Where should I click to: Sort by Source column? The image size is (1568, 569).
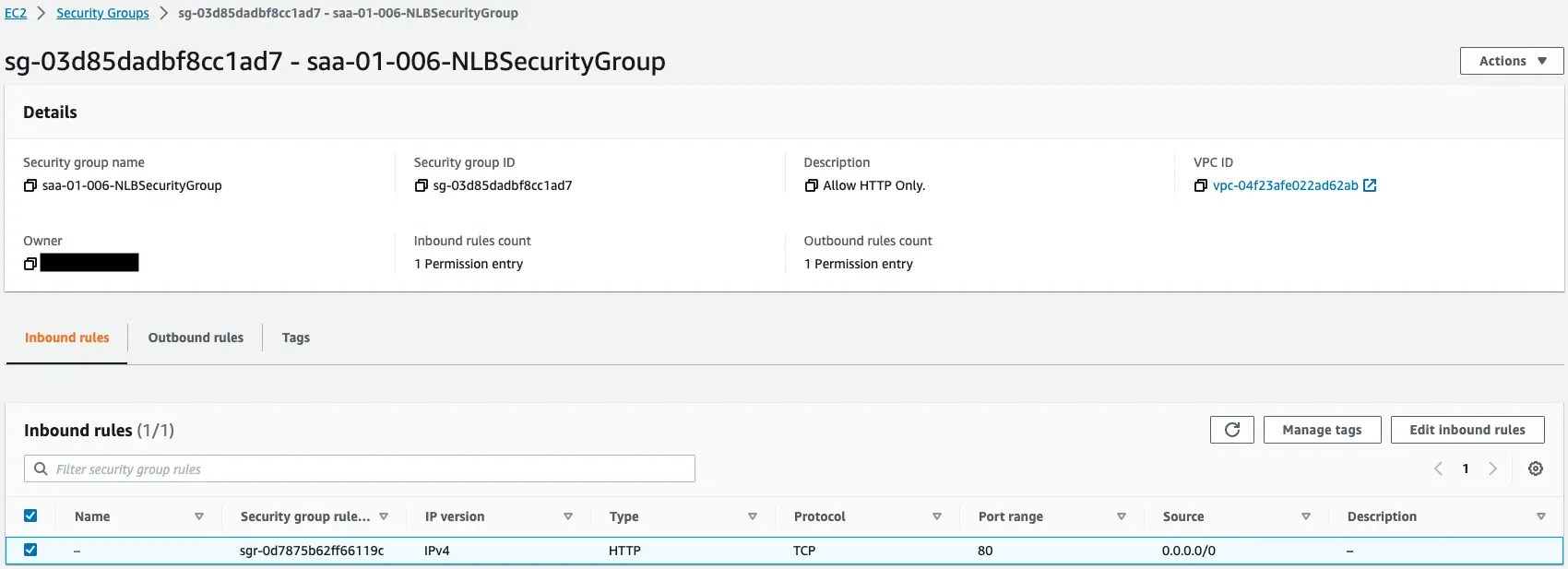pos(1306,516)
